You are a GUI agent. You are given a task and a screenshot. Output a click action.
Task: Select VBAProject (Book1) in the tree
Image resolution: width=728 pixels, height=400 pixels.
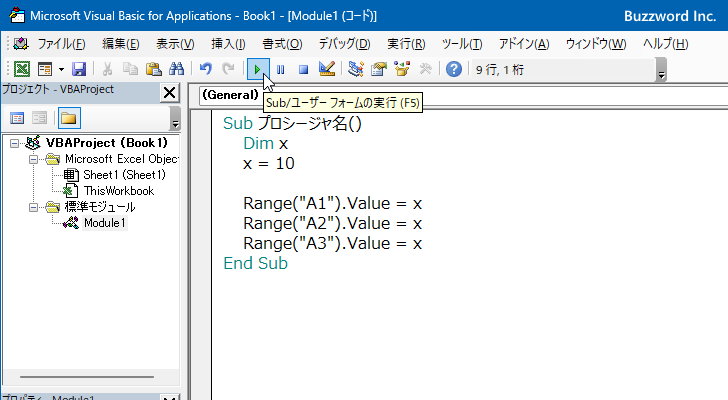(106, 142)
